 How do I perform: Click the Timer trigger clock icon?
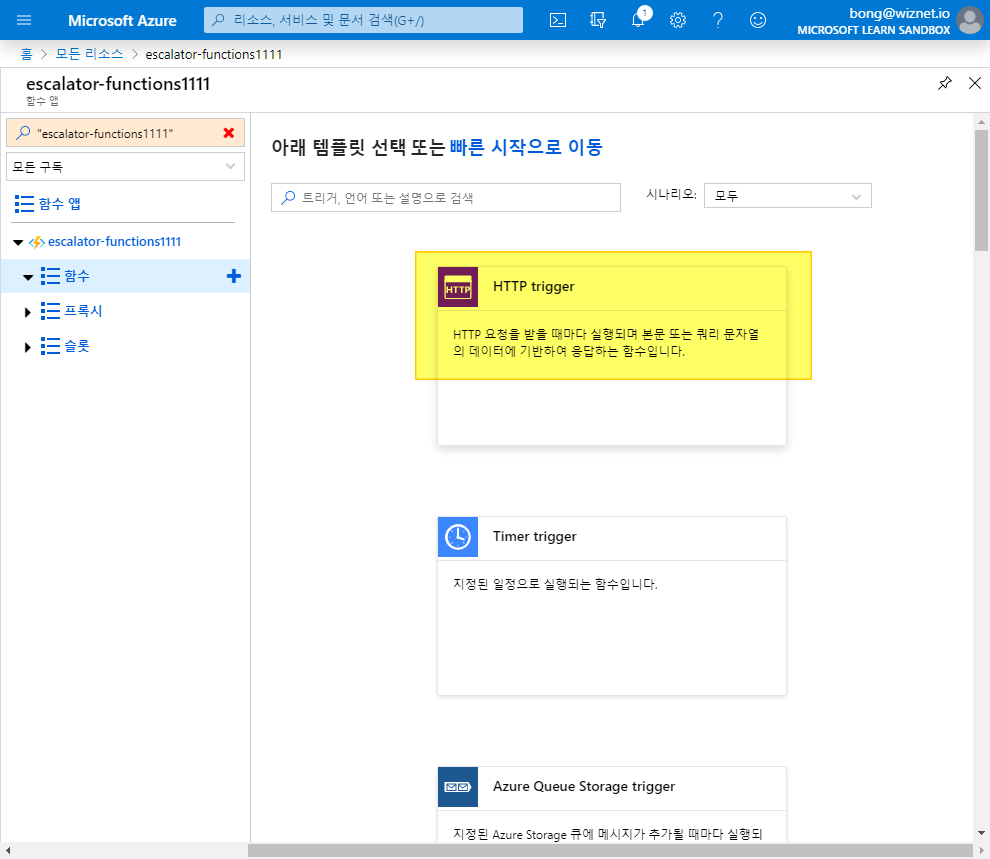click(x=458, y=537)
